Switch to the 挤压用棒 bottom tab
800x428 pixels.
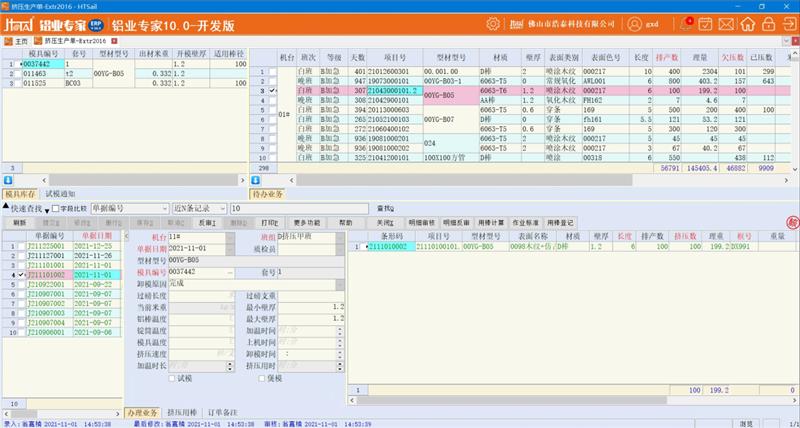[183, 412]
